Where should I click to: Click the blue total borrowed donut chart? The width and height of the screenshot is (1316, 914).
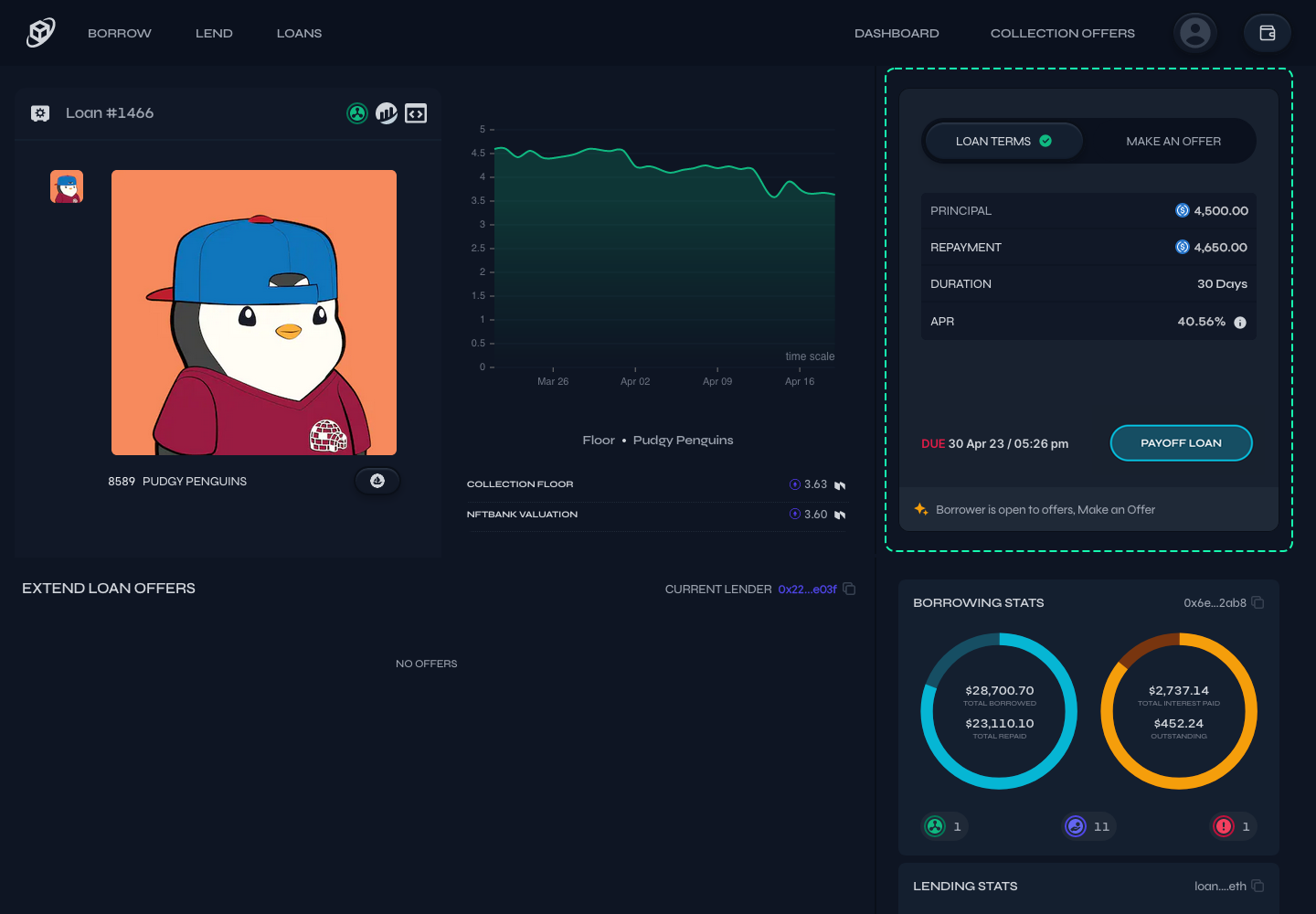click(999, 711)
